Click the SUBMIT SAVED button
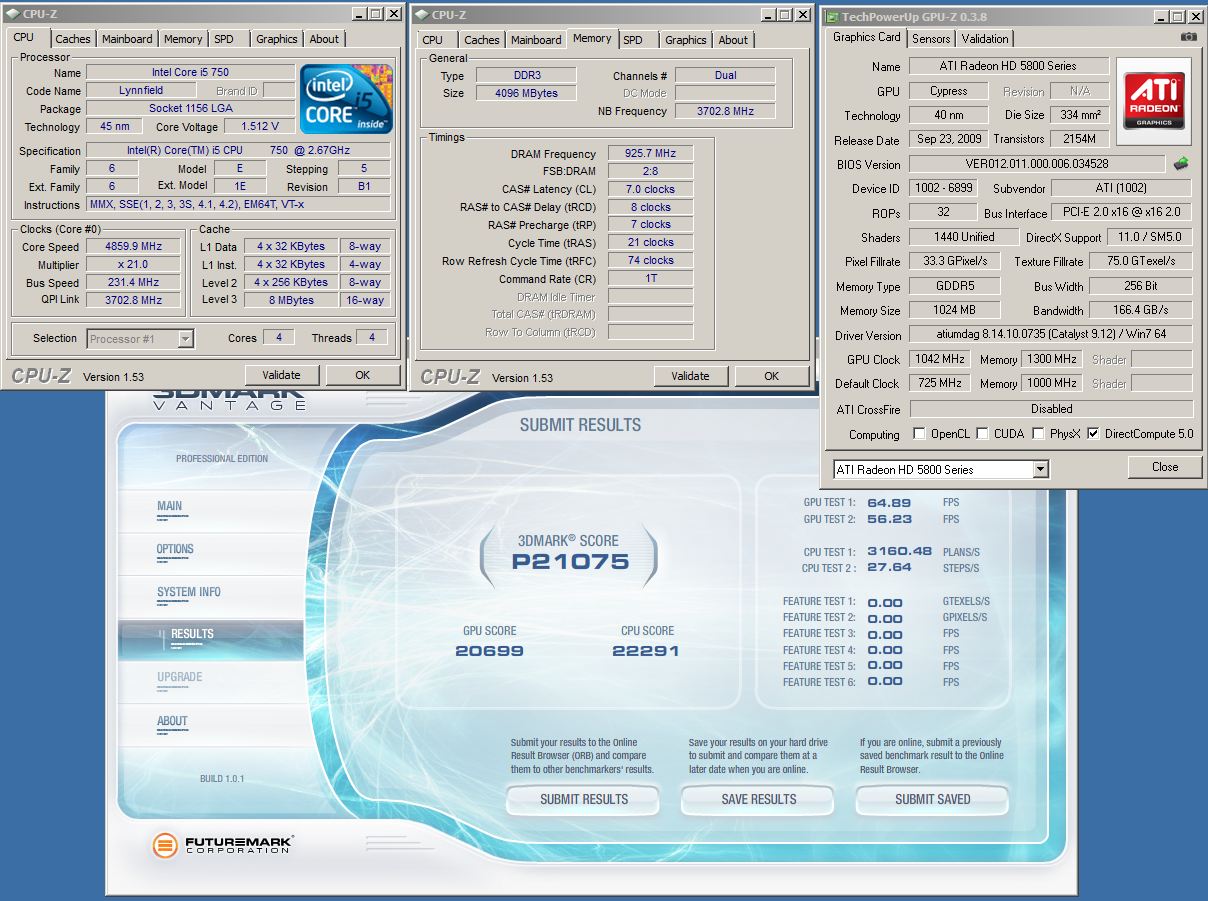1208x901 pixels. [932, 799]
